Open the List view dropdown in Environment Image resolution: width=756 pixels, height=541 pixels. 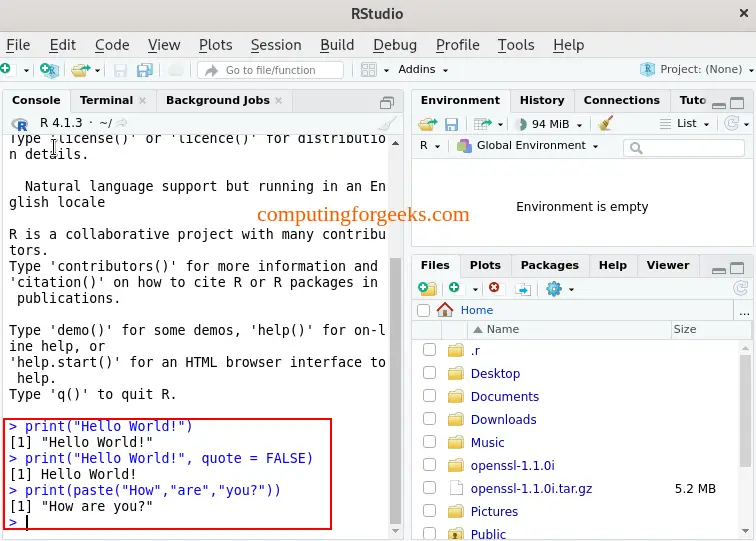(685, 124)
